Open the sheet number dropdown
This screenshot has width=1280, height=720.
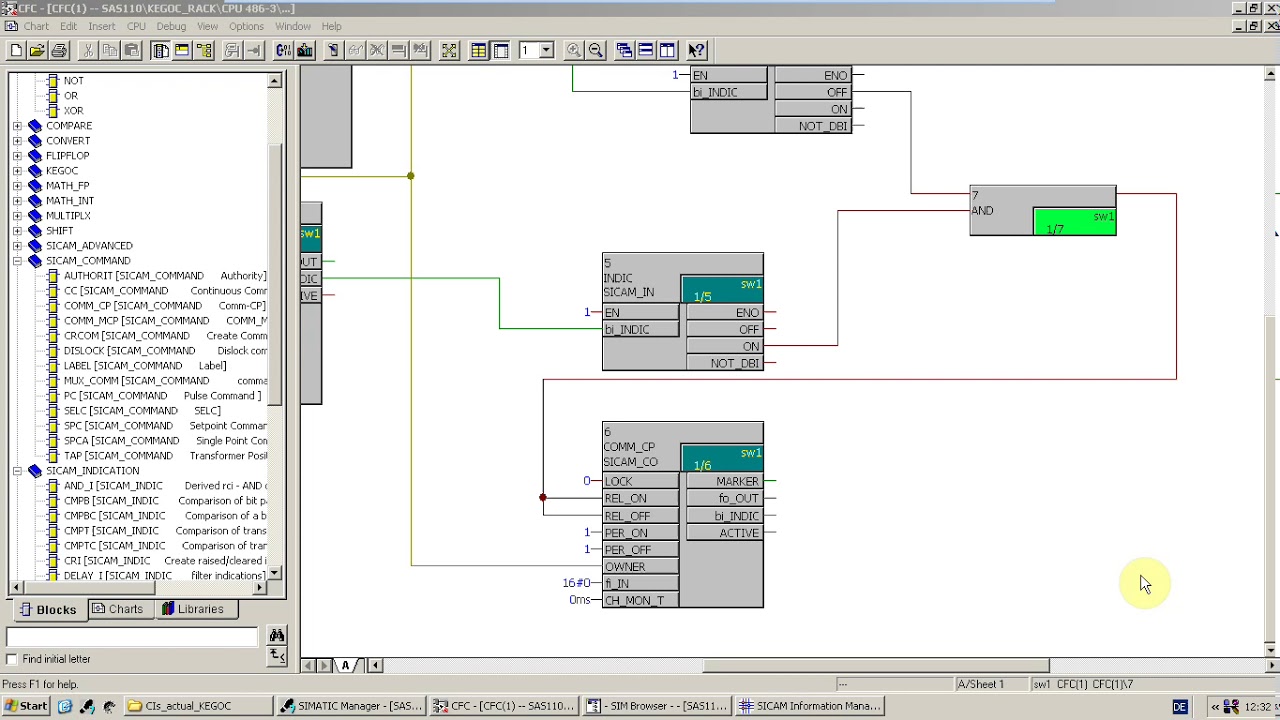(546, 50)
